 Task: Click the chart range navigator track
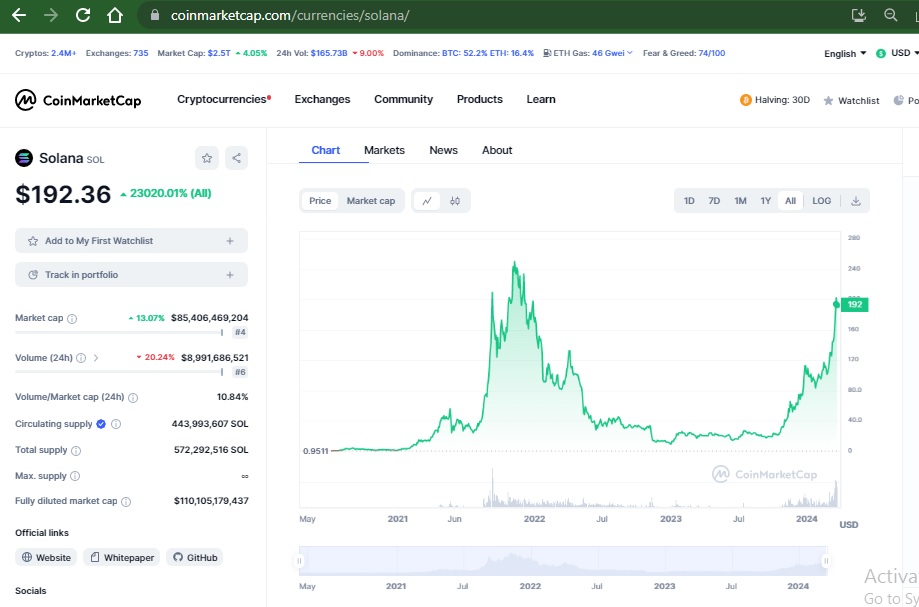pos(563,561)
